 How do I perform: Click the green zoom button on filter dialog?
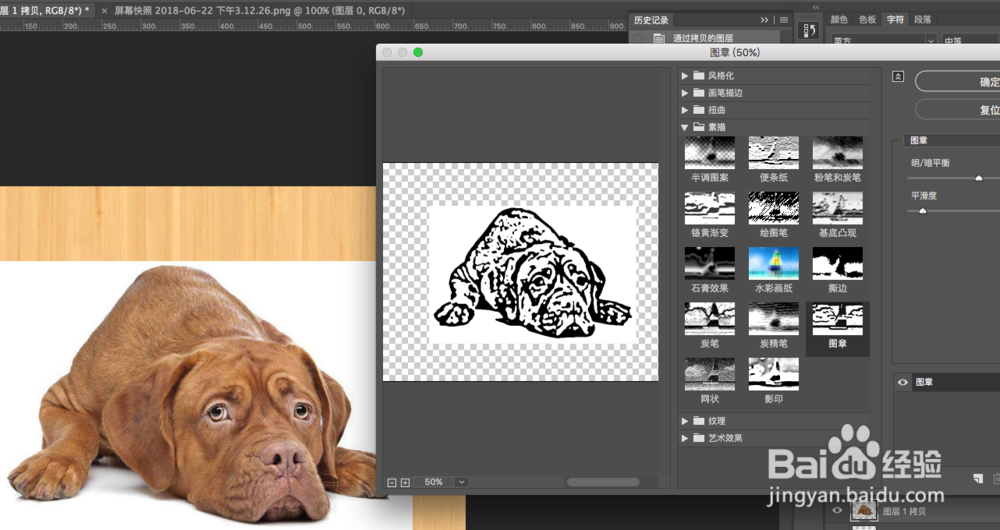418,52
